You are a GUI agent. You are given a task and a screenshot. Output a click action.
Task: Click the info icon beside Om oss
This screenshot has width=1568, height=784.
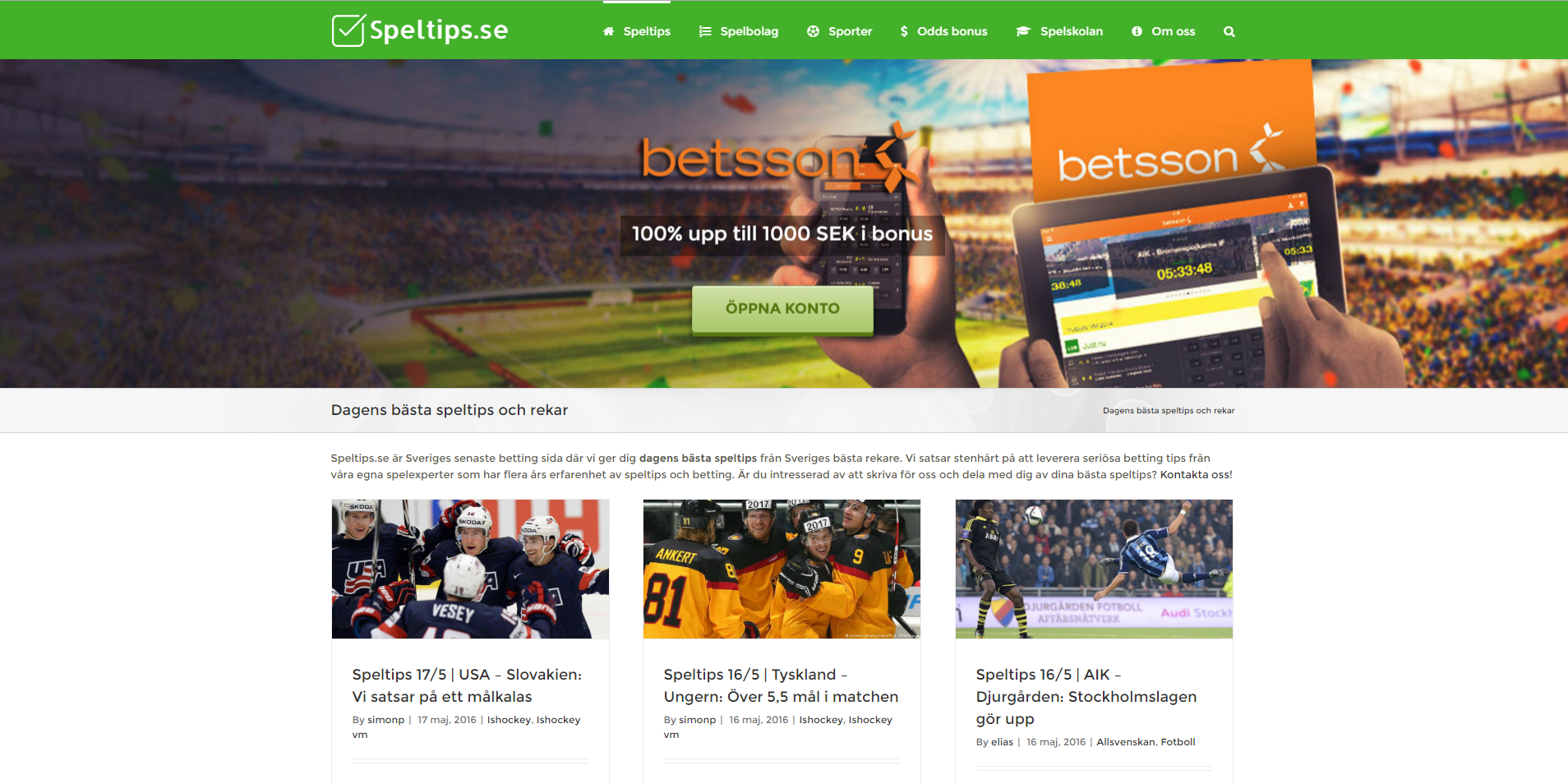pos(1137,31)
